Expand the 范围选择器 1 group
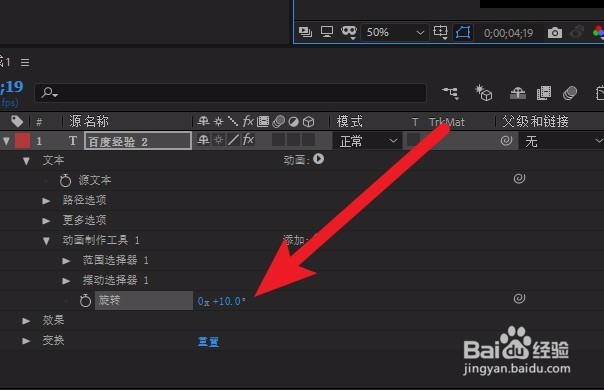 (66, 261)
